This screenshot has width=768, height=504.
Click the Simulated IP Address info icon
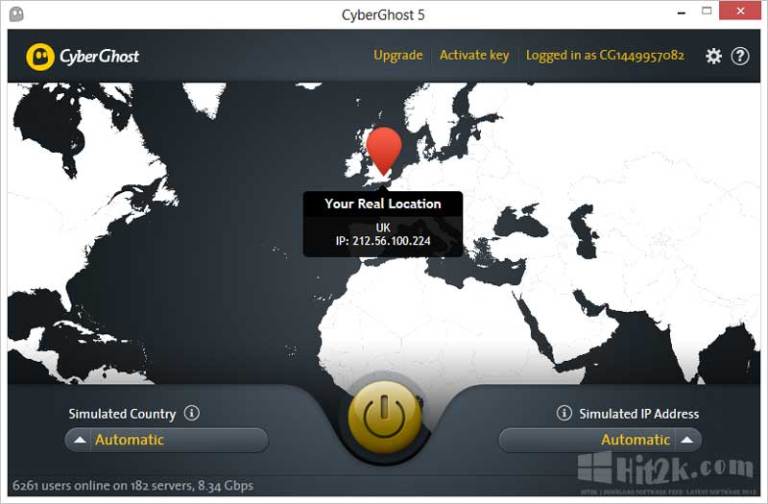click(564, 413)
